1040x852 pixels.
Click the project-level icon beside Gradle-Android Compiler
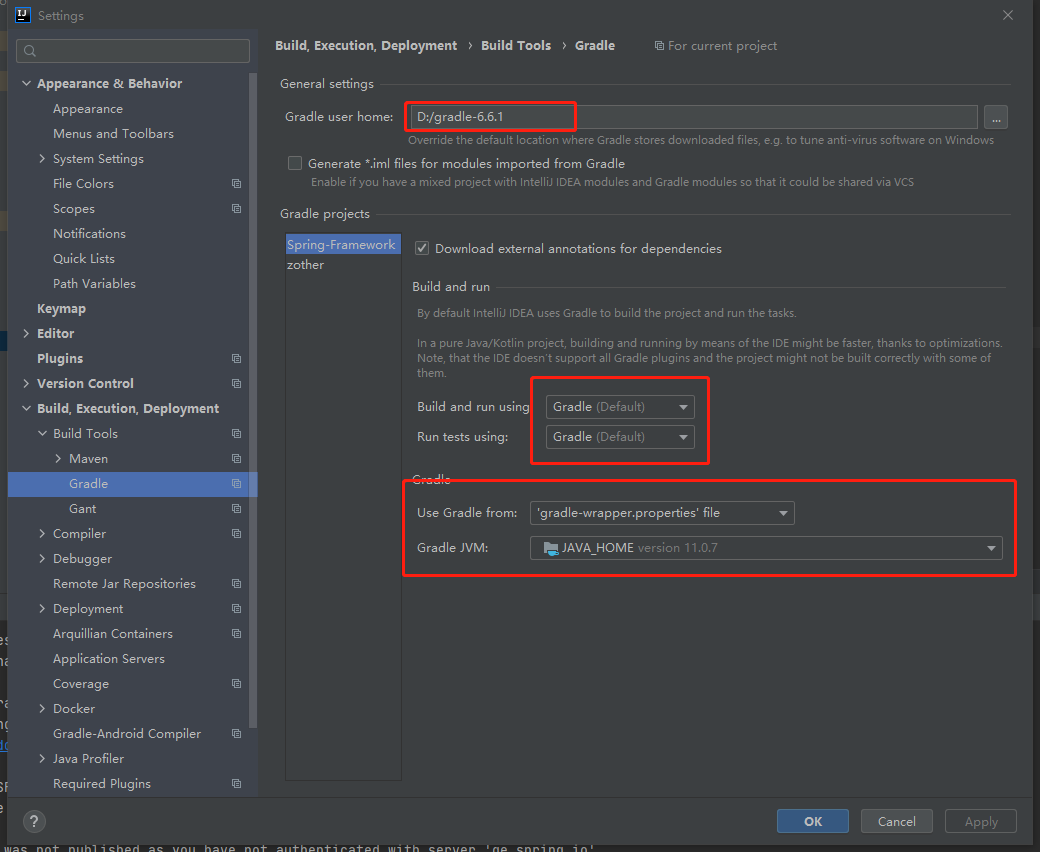[x=236, y=734]
